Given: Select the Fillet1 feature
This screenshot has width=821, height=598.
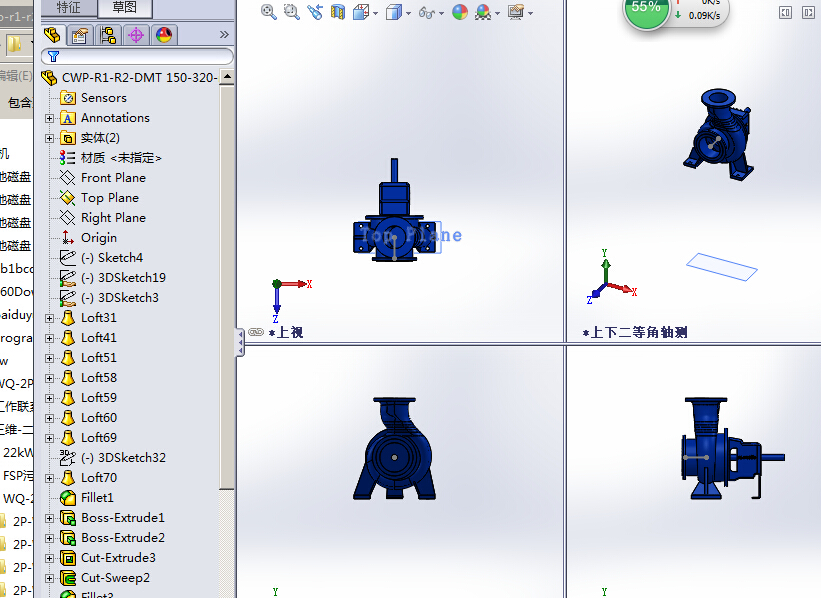Looking at the screenshot, I should [x=97, y=497].
